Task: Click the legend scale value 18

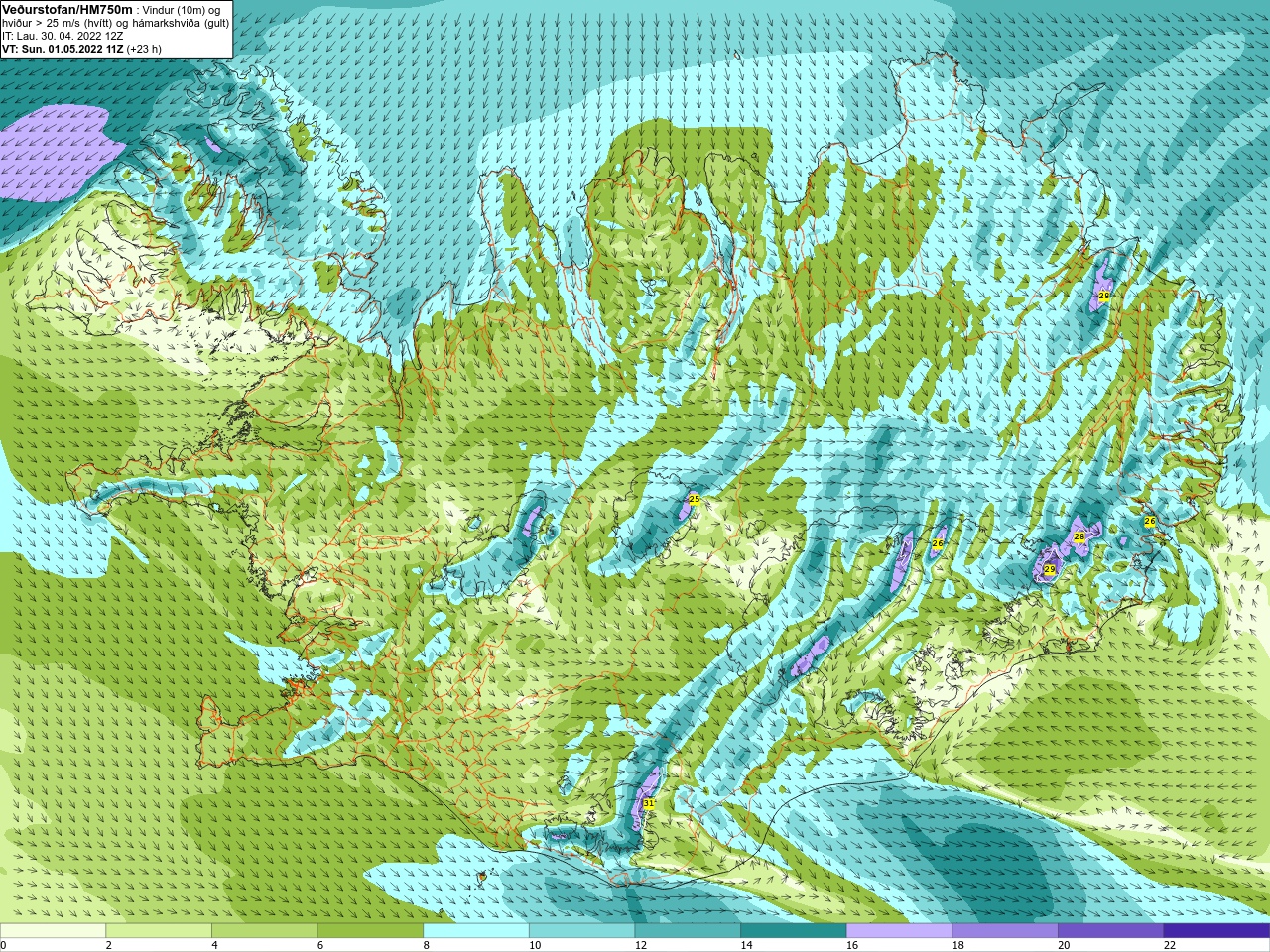Action: click(x=958, y=945)
